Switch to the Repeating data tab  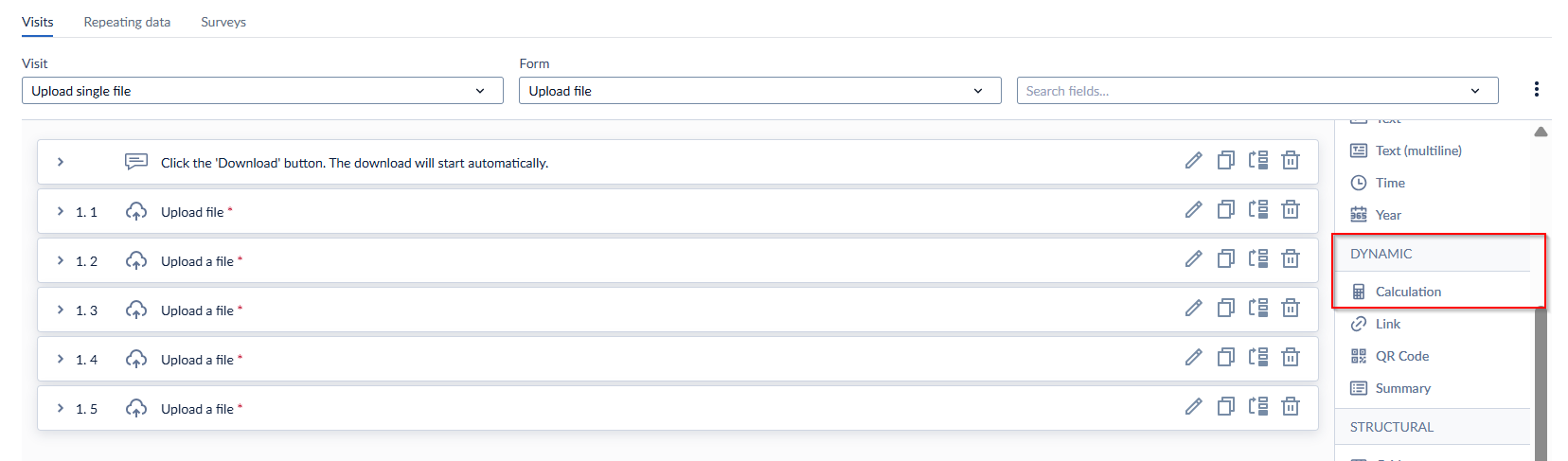tap(127, 22)
